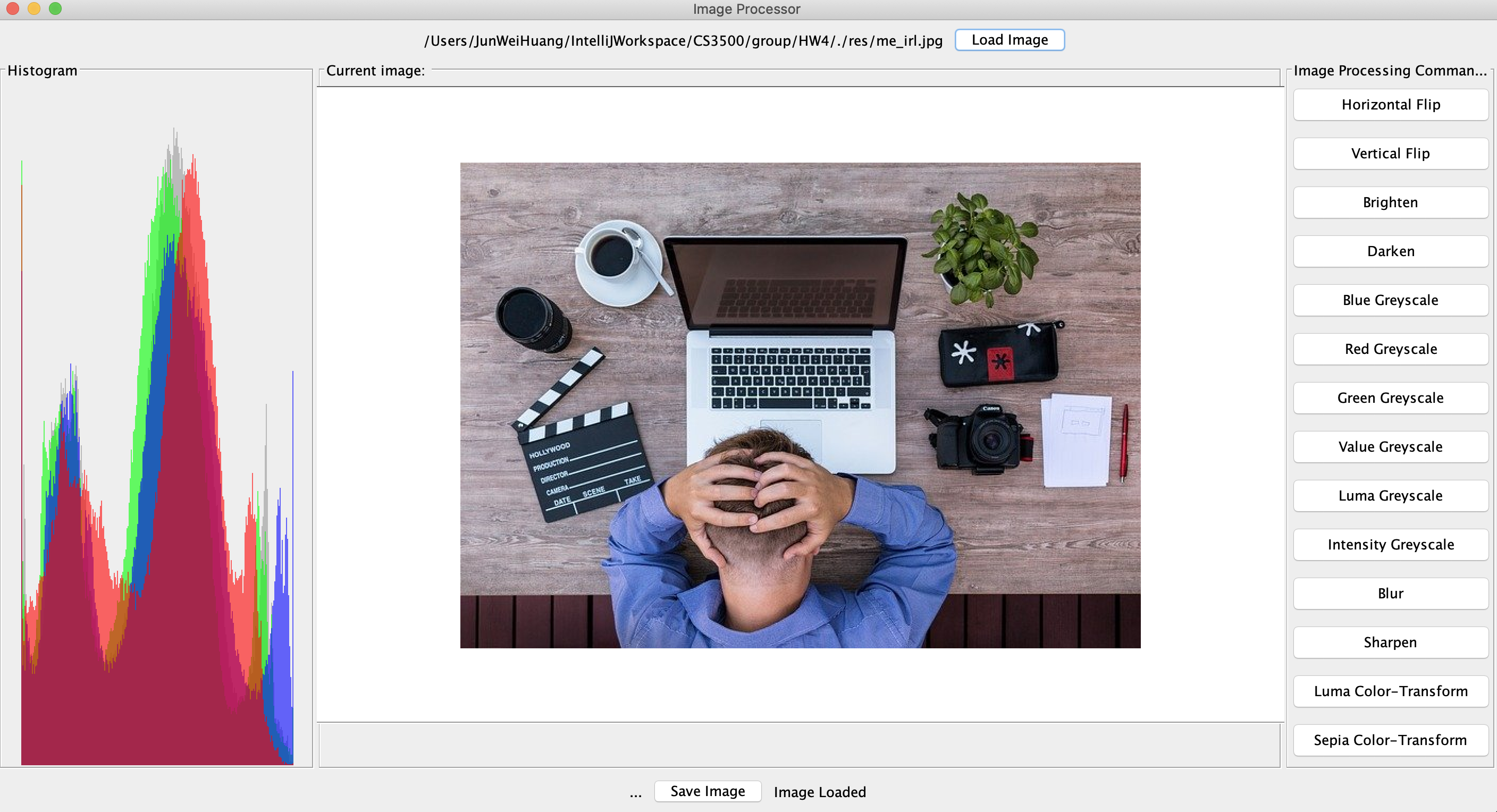This screenshot has width=1497, height=812.
Task: Click the Darken button
Action: (x=1390, y=251)
